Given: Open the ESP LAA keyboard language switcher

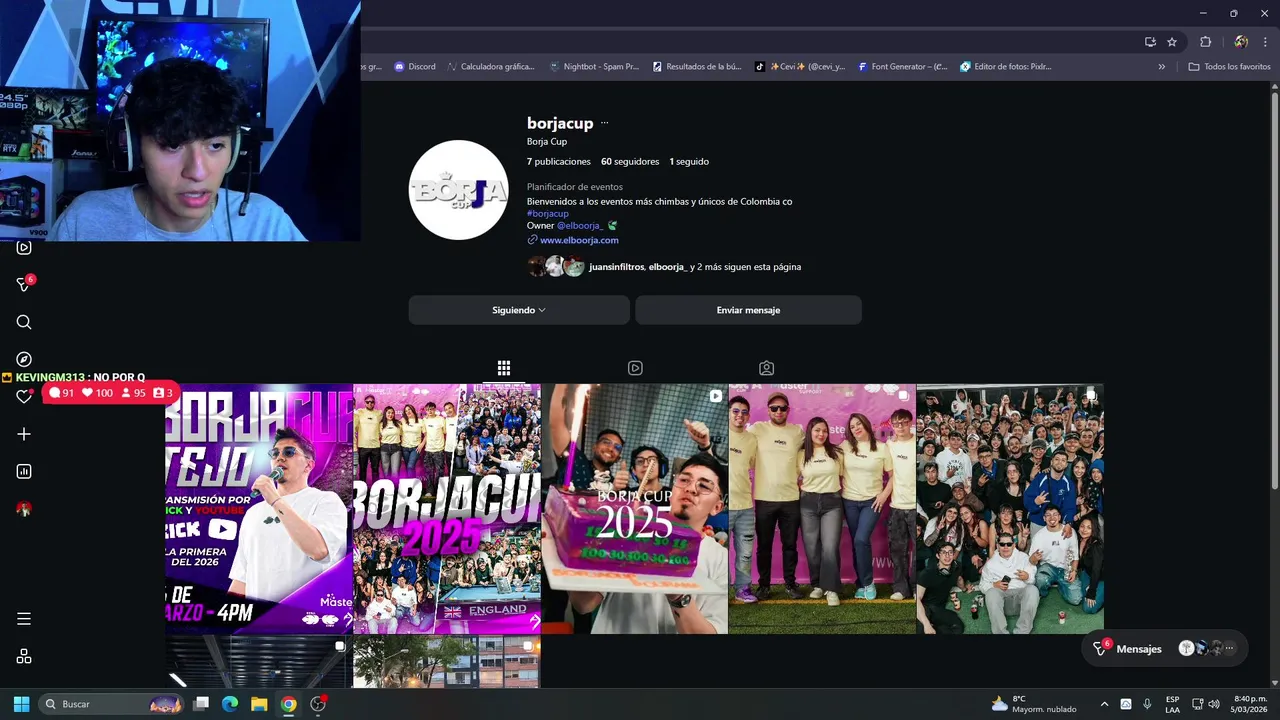Looking at the screenshot, I should pos(1173,704).
